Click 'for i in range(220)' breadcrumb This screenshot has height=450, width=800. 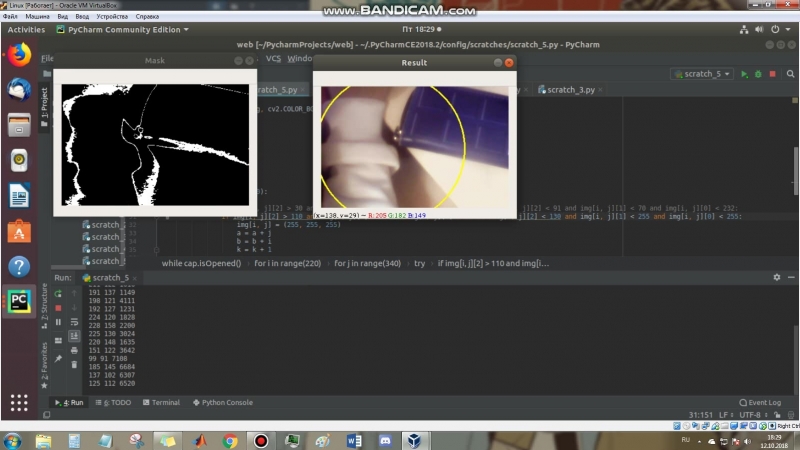click(288, 264)
